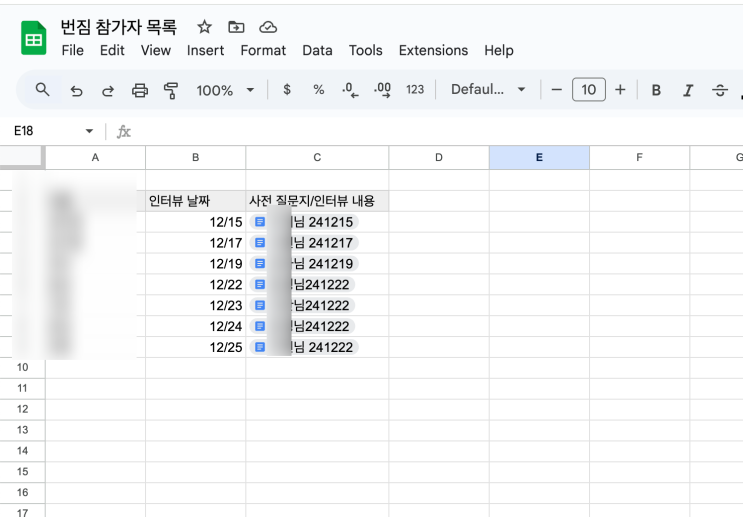Select row 10 header
743x517 pixels.
22,368
